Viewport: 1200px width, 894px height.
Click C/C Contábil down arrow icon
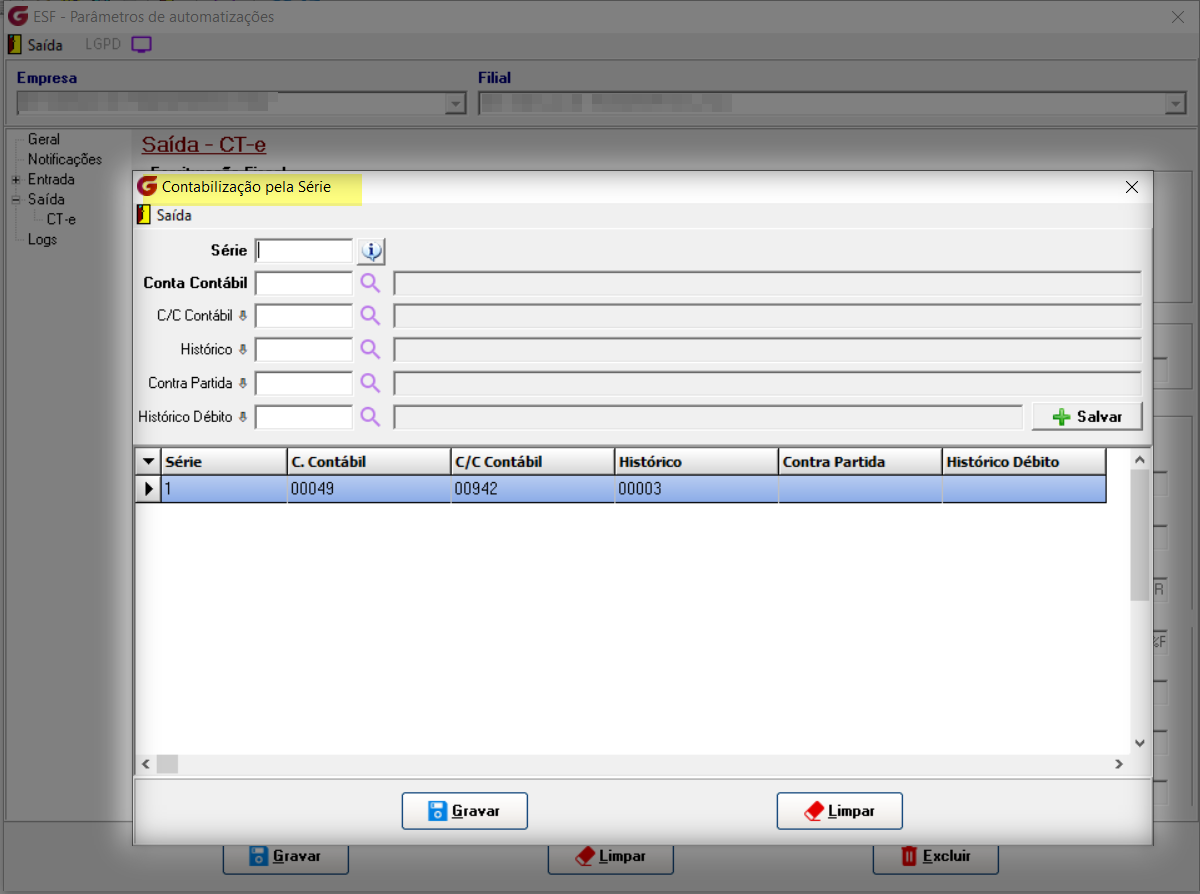coord(242,316)
